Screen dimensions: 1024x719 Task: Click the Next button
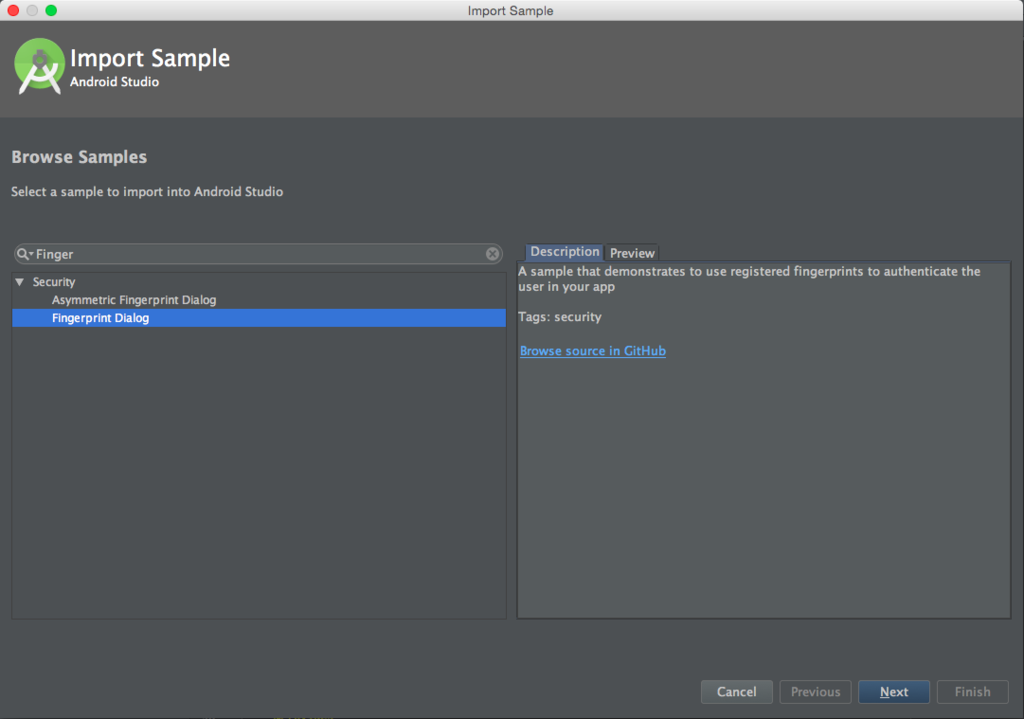tap(893, 692)
